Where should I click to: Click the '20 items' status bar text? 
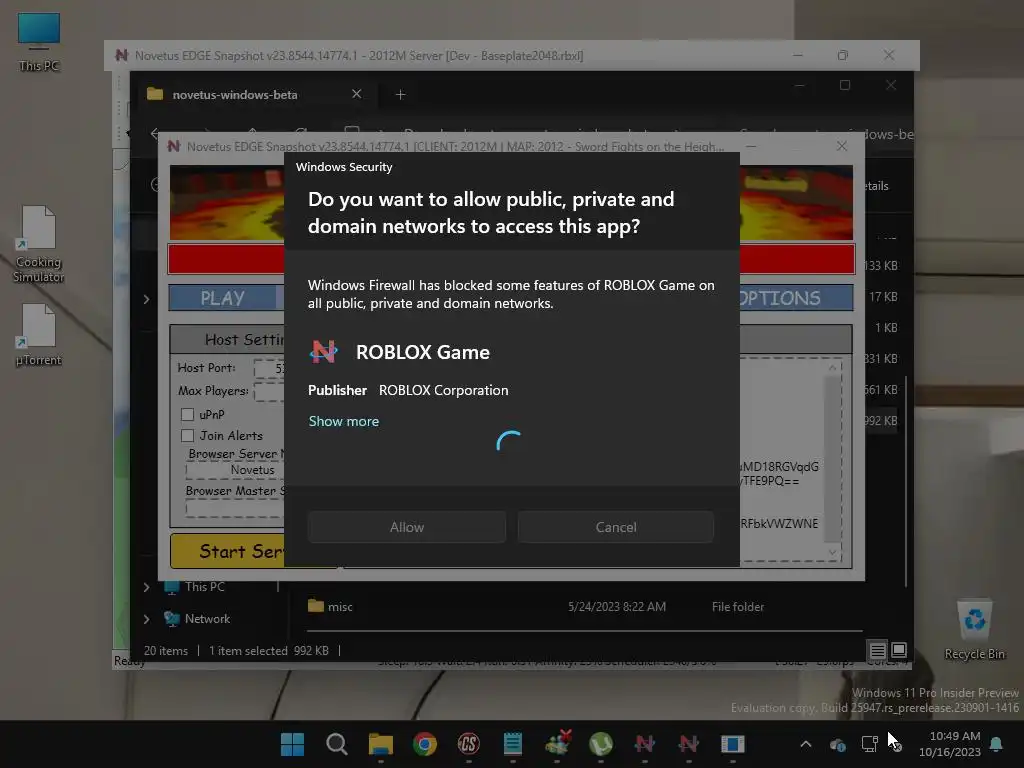coord(166,650)
